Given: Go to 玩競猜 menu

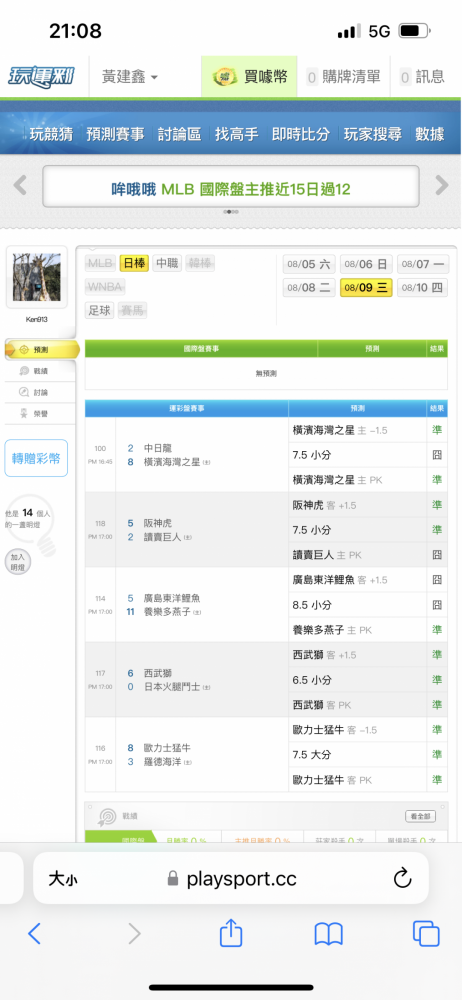Looking at the screenshot, I should click(51, 134).
